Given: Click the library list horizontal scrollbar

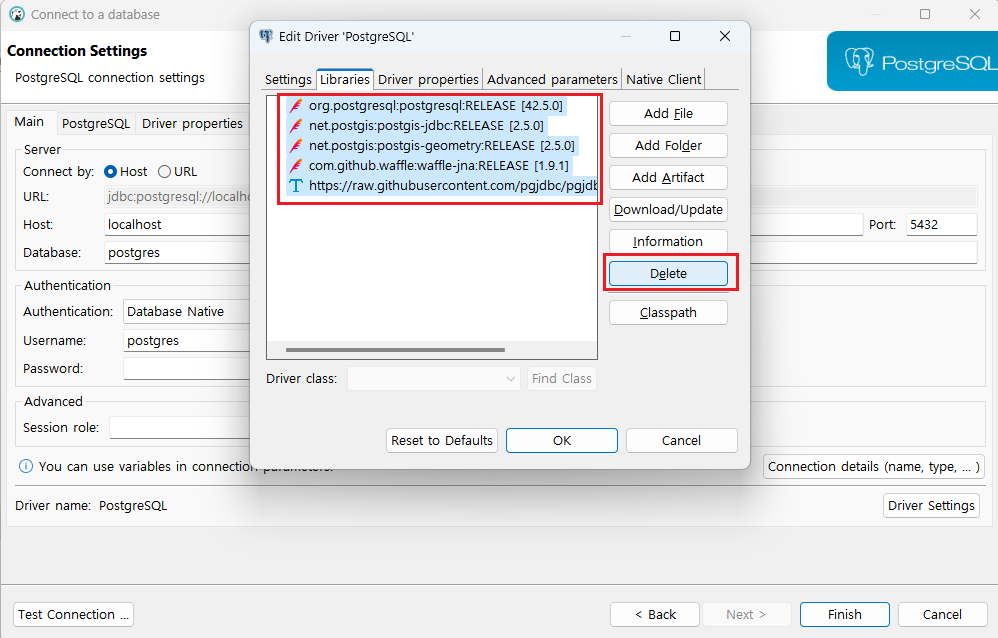Looking at the screenshot, I should point(395,350).
